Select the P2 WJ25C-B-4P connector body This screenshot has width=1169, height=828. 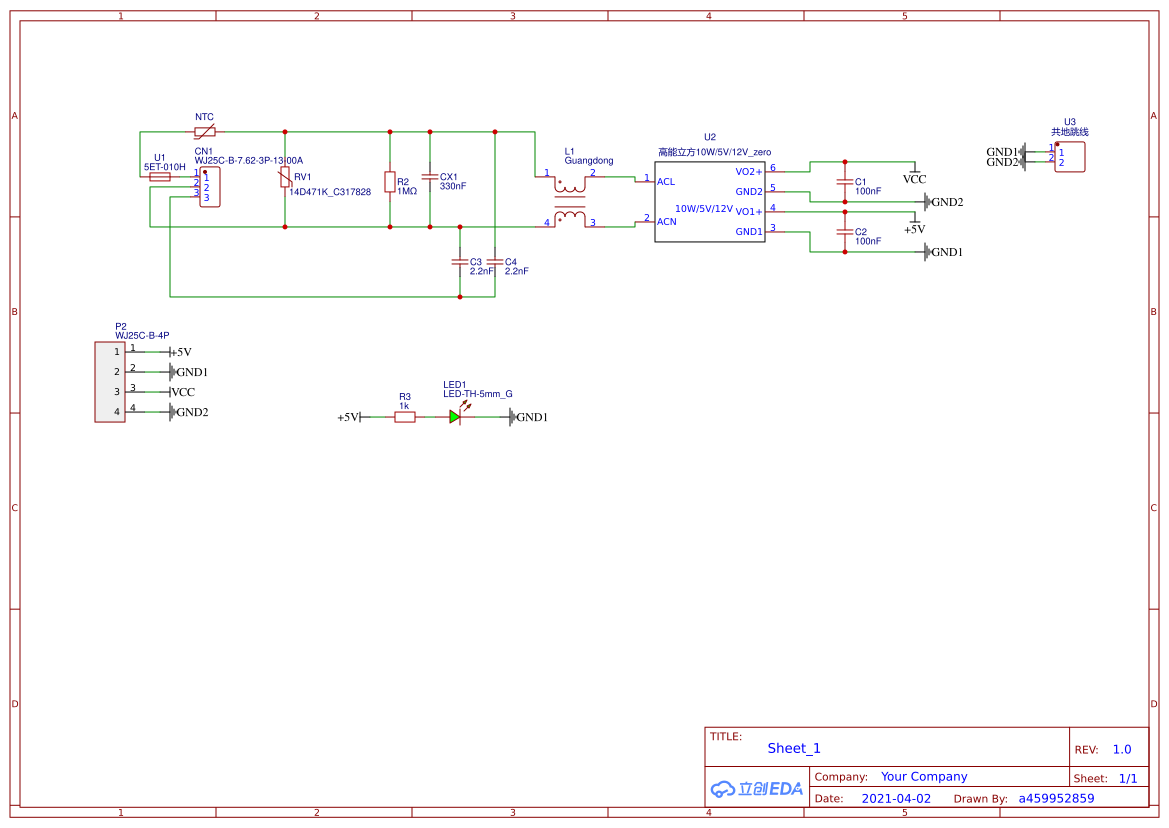pyautogui.click(x=110, y=382)
